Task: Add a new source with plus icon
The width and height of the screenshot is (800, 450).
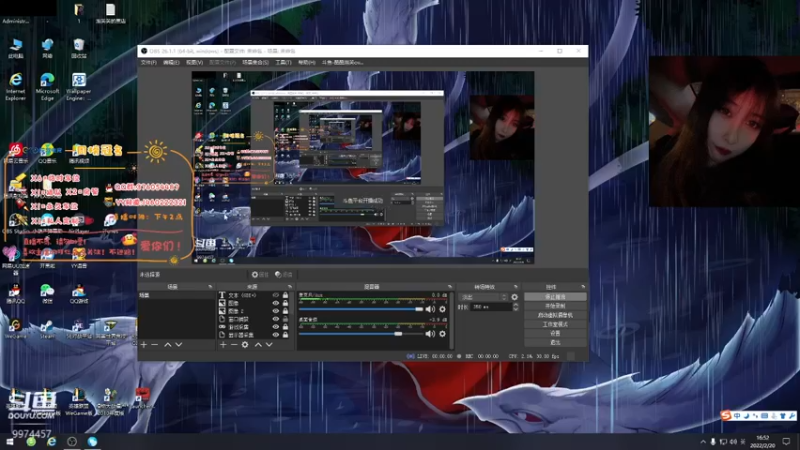Action: [223, 345]
